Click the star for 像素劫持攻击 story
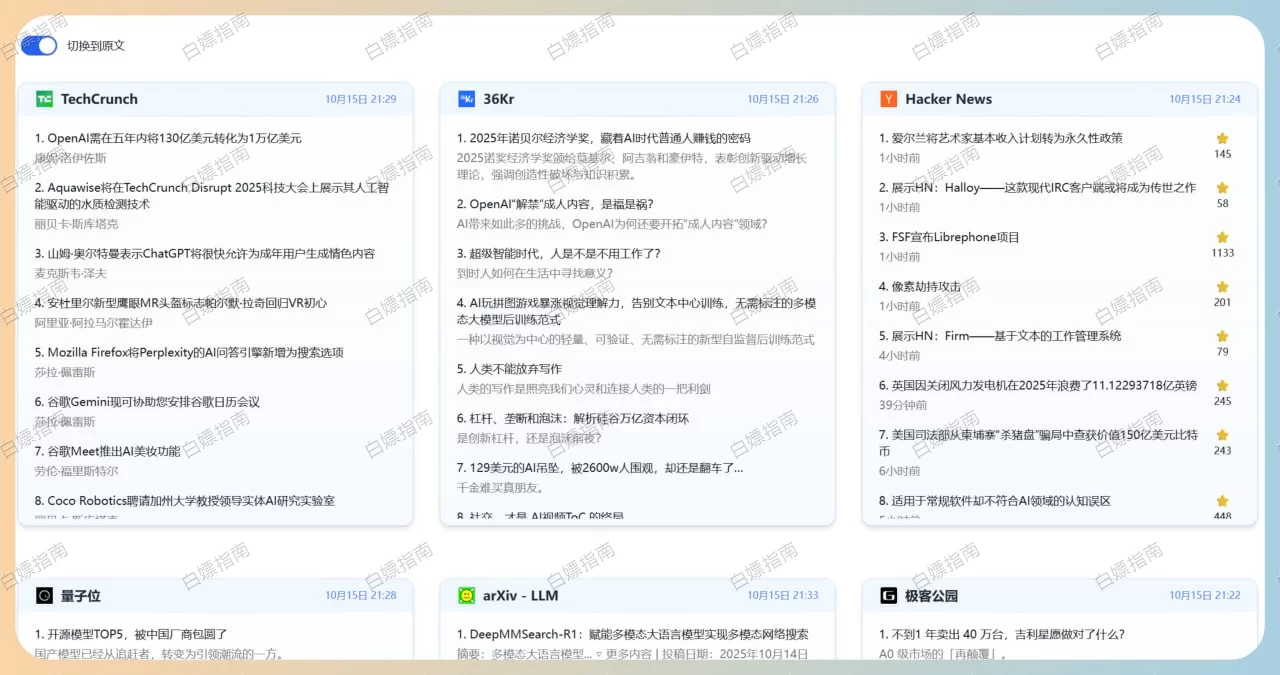Viewport: 1280px width, 675px height. [x=1222, y=287]
